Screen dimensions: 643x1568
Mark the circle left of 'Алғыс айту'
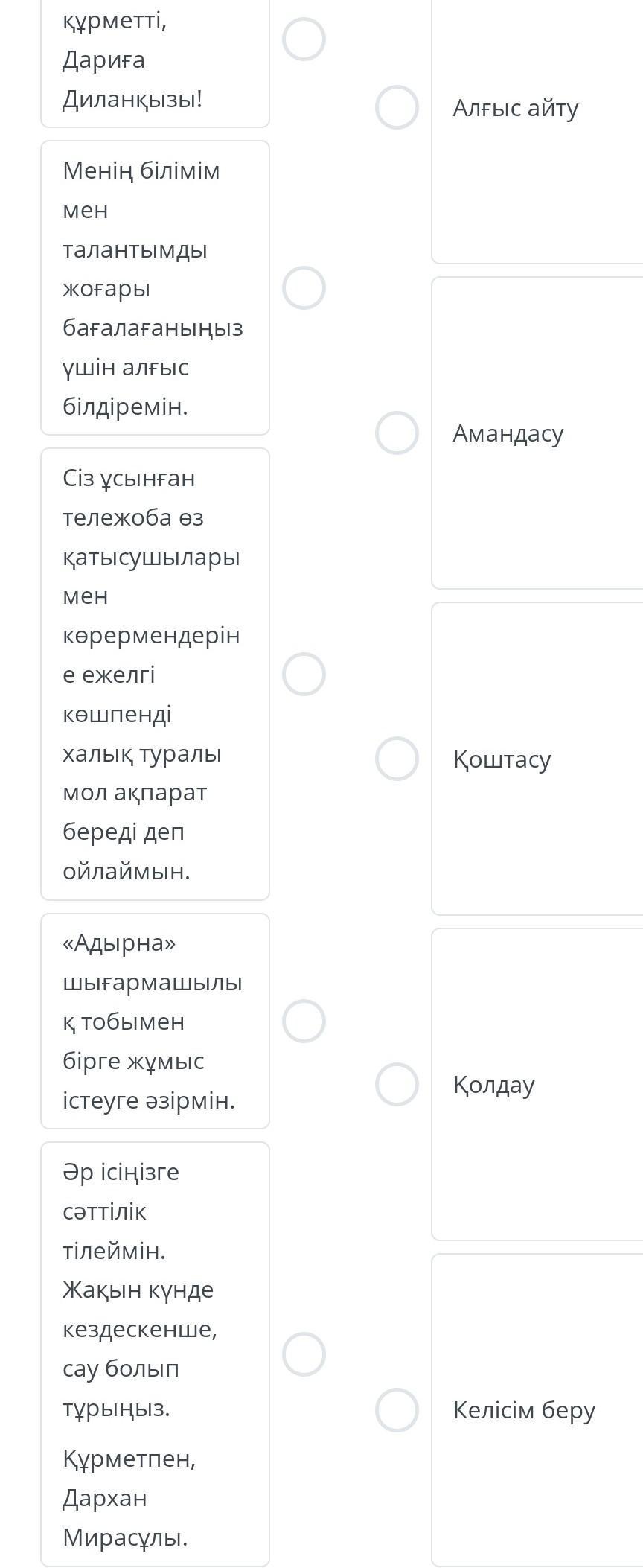(397, 107)
